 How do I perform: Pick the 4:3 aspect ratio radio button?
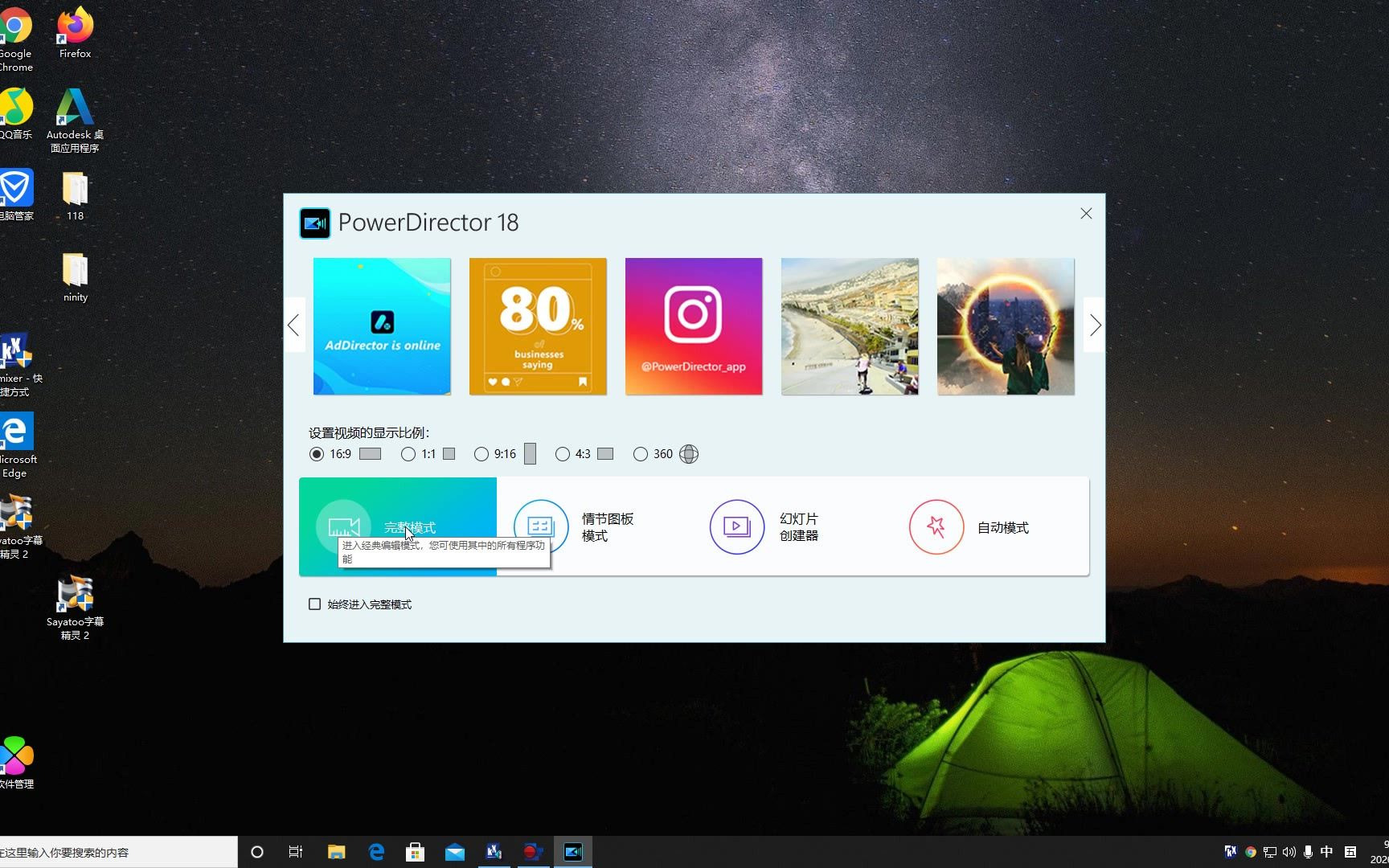(563, 454)
